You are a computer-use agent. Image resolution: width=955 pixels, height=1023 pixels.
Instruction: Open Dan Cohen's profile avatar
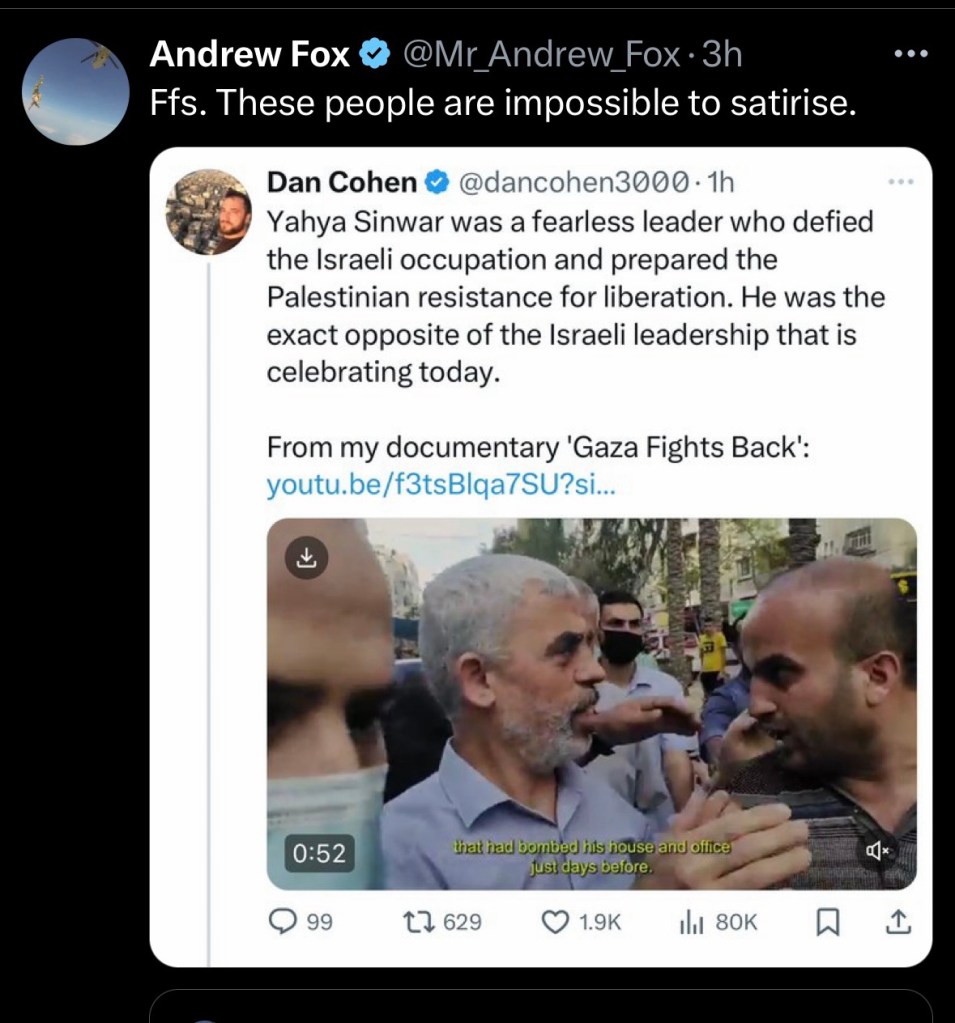pos(208,212)
